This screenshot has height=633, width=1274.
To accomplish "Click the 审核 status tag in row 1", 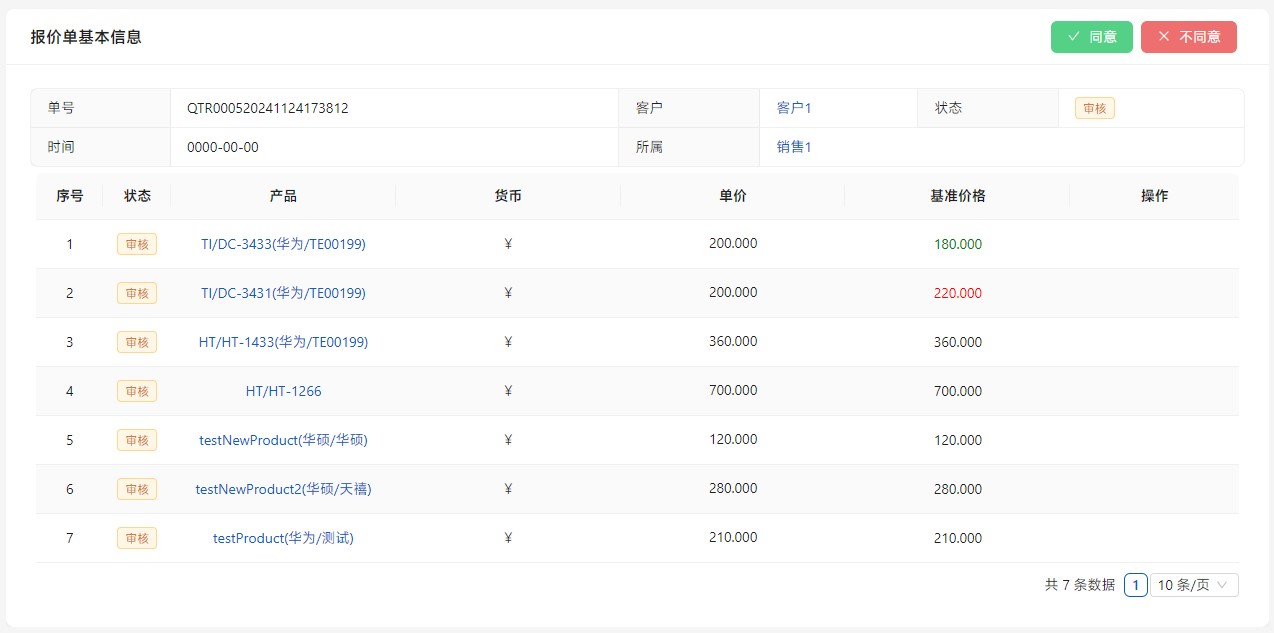I will click(137, 244).
